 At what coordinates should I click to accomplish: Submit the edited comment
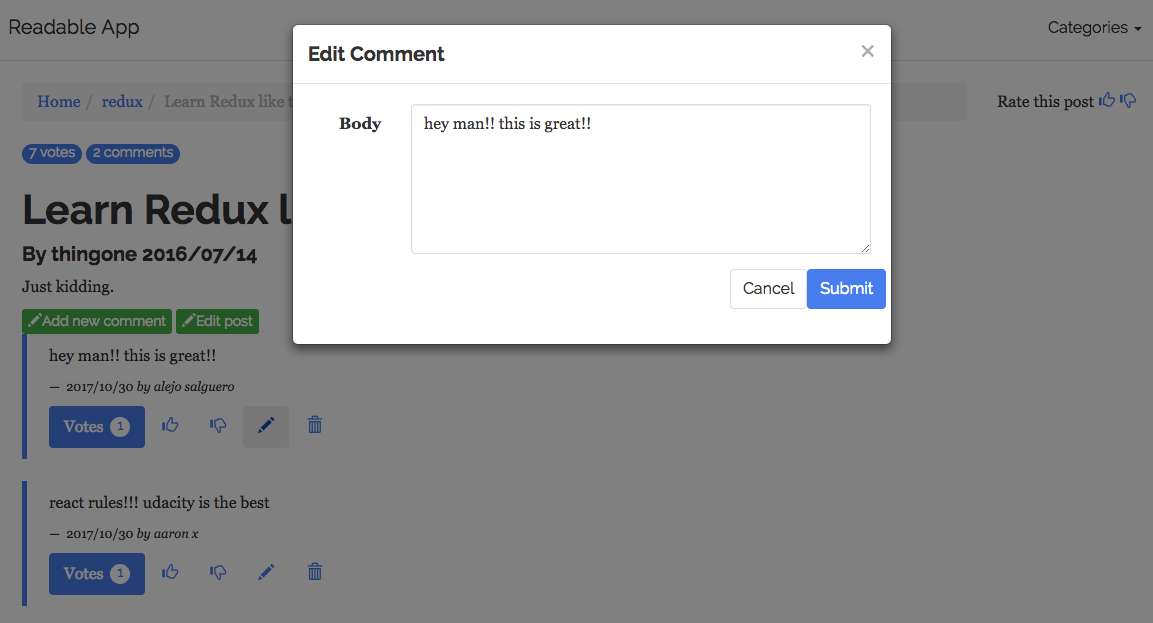(x=846, y=289)
